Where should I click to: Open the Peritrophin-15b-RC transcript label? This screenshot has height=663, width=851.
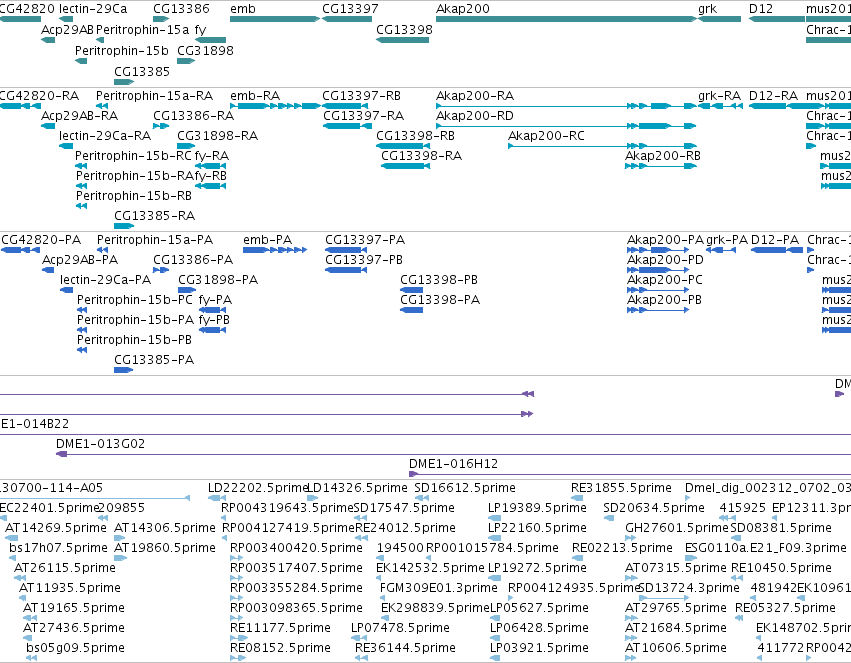click(134, 156)
